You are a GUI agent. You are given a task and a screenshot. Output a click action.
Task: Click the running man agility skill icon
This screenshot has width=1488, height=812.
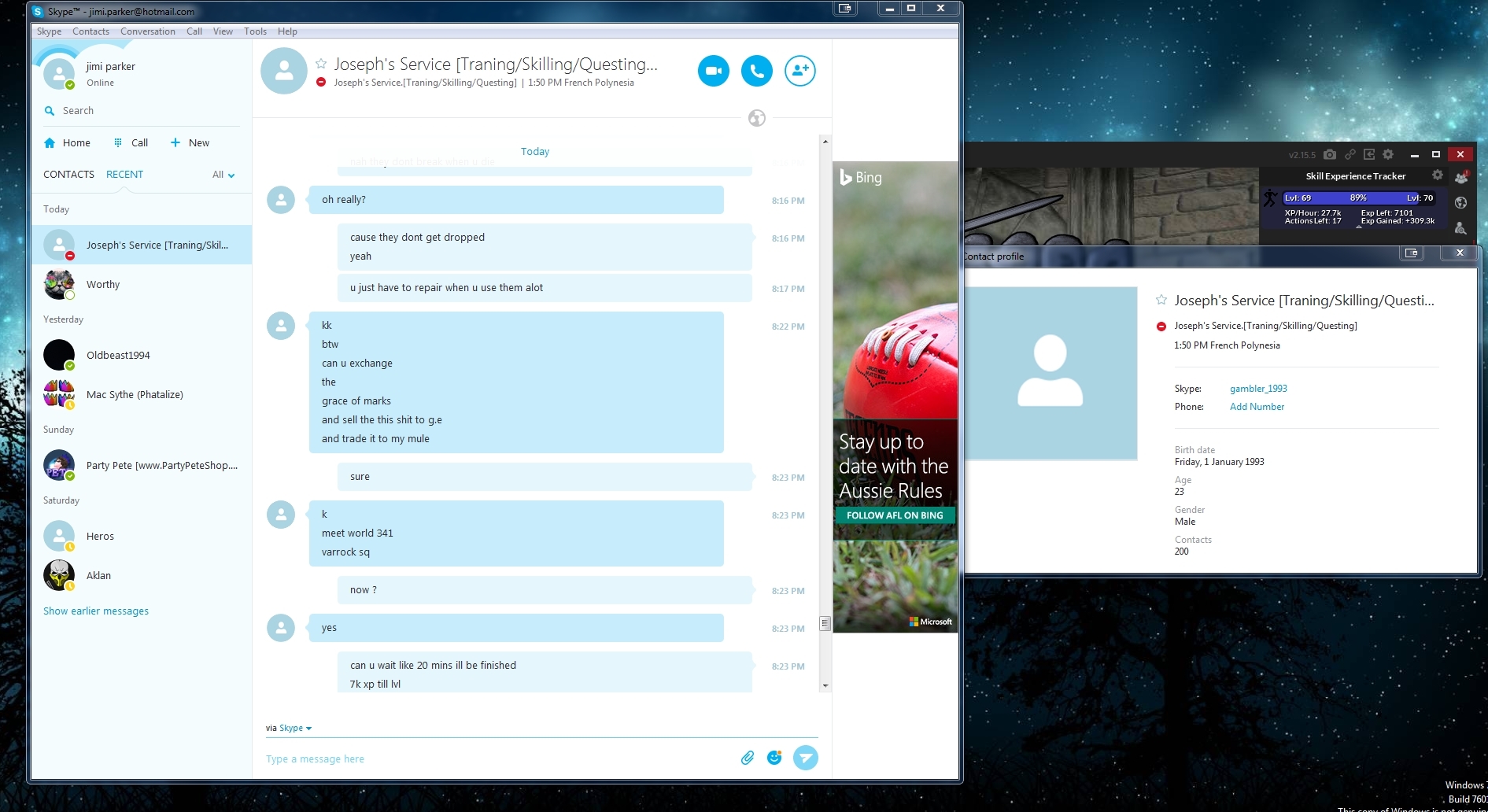click(1270, 197)
